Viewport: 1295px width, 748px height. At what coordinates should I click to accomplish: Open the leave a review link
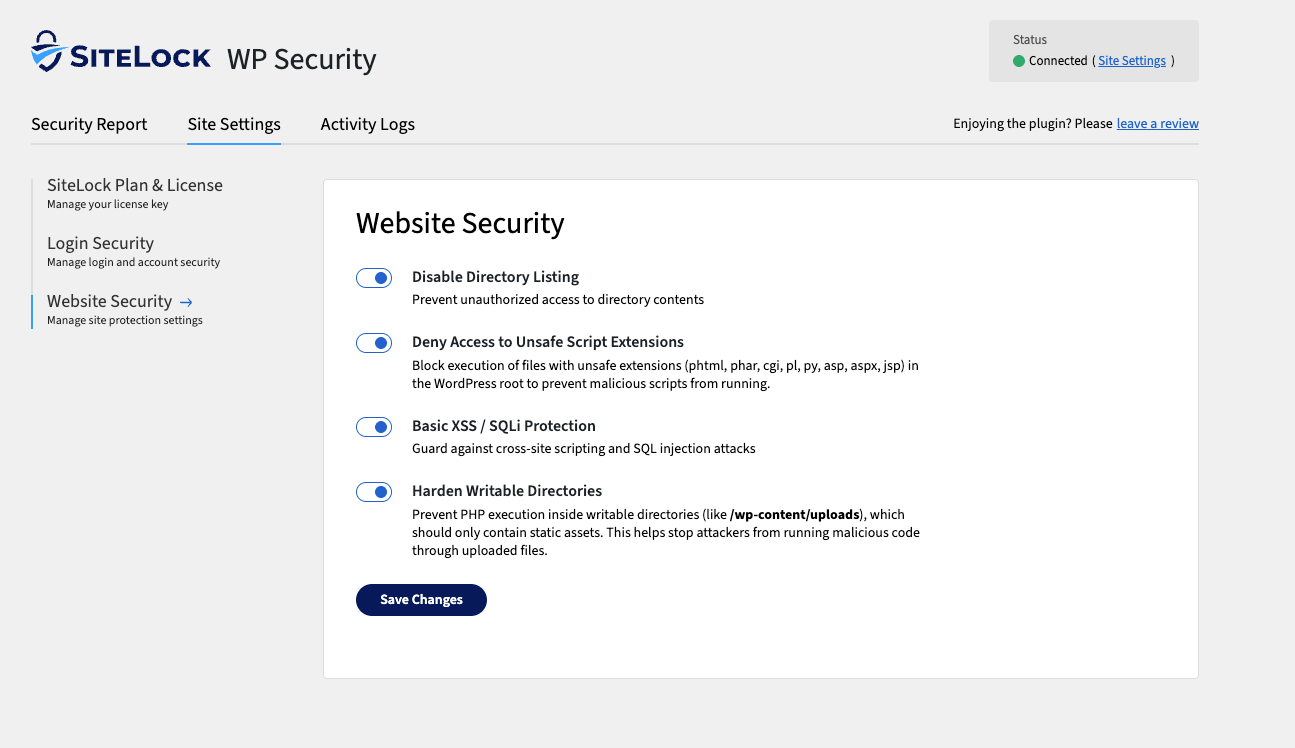[x=1157, y=123]
